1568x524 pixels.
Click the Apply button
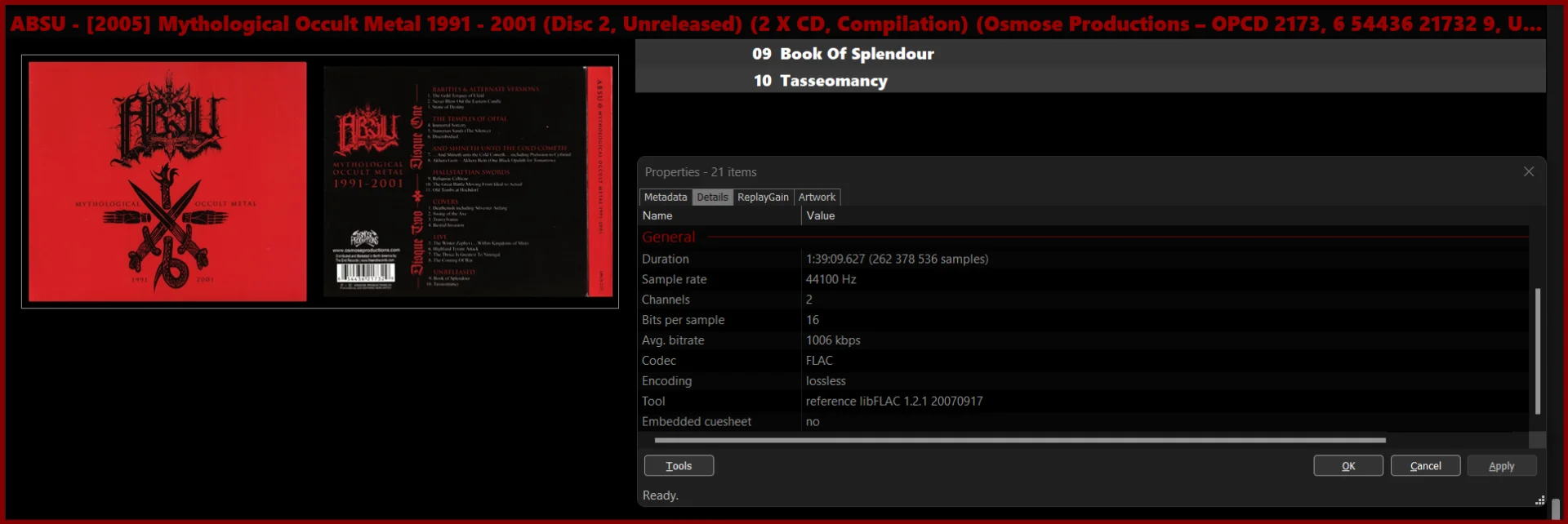(x=1501, y=465)
